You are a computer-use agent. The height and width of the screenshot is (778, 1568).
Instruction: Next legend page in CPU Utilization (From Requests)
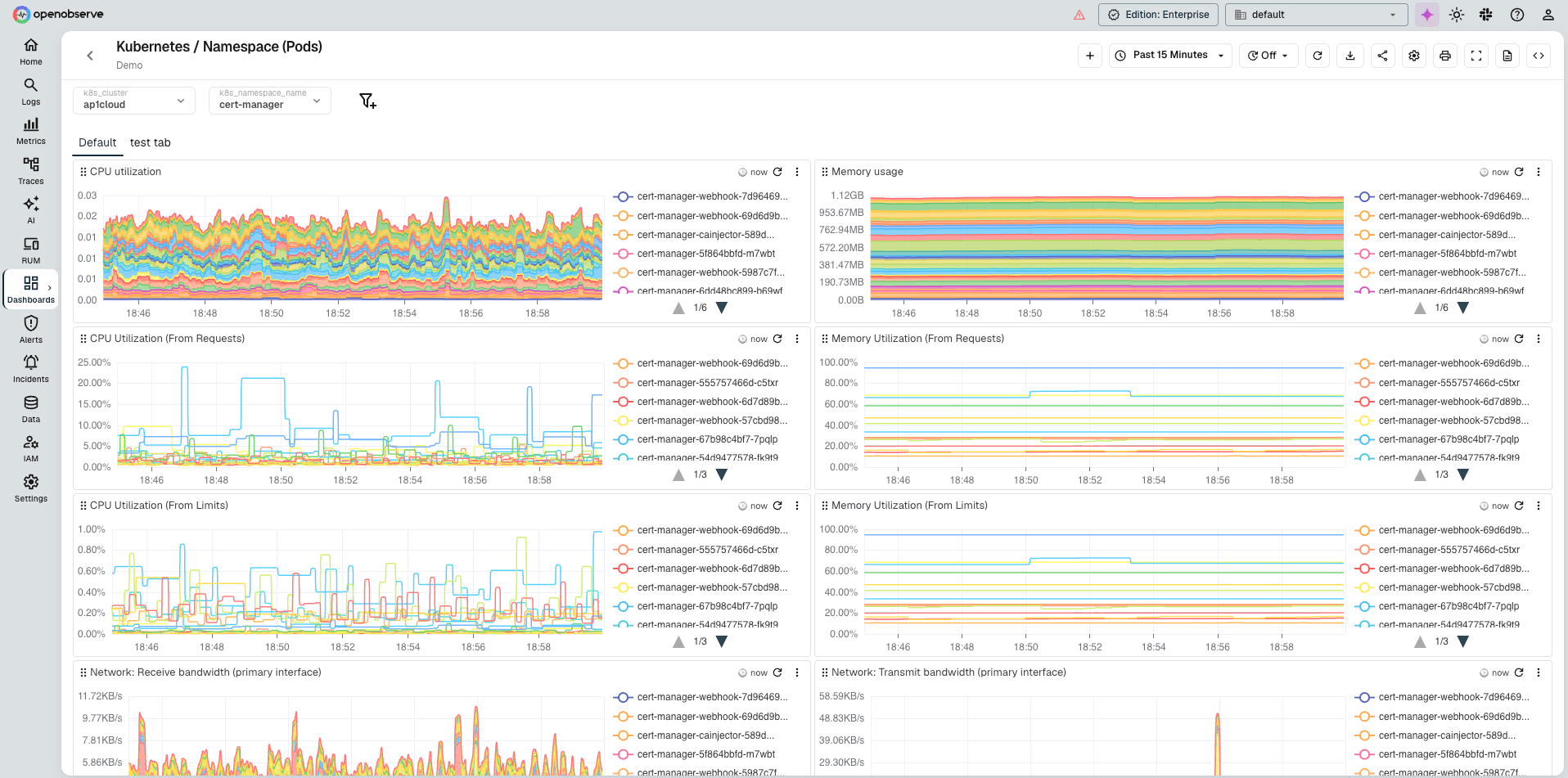click(x=722, y=474)
